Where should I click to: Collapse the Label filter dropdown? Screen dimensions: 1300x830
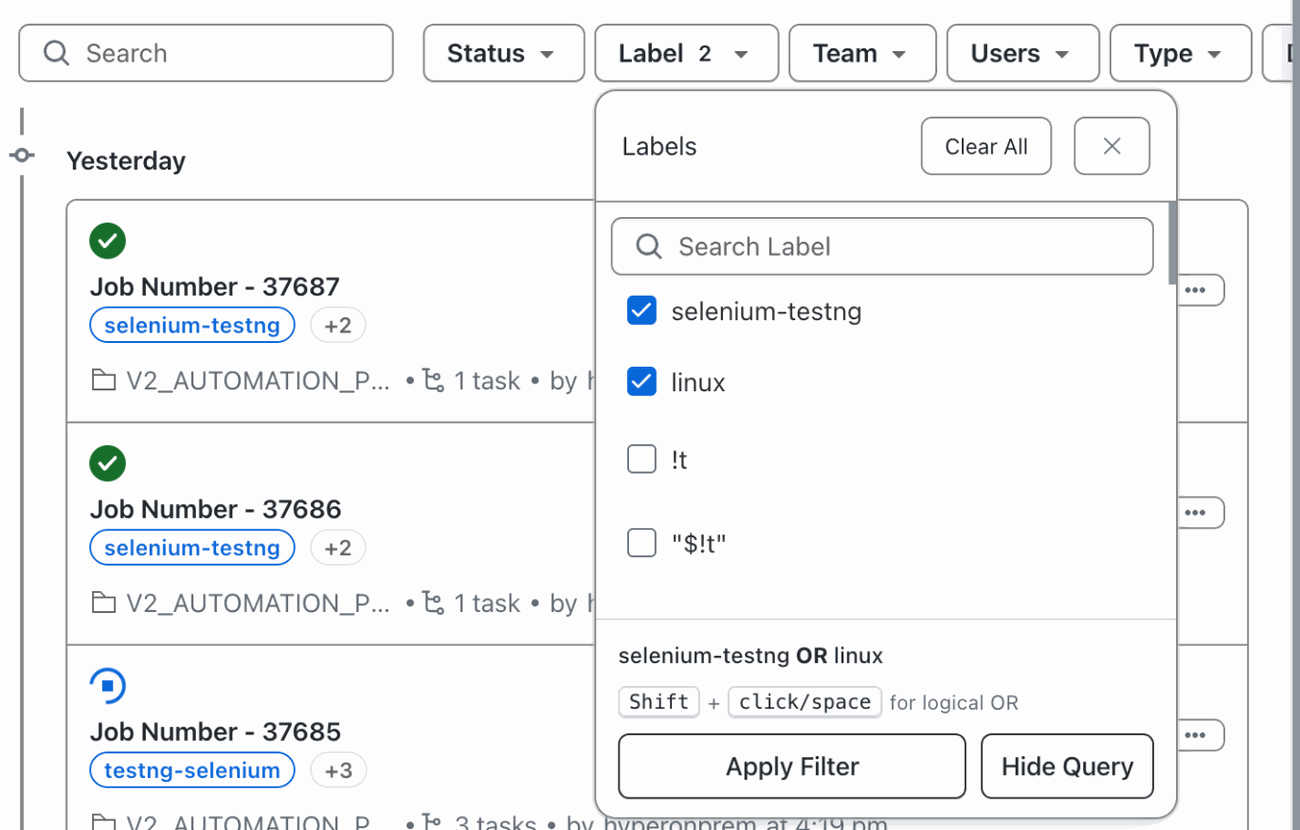click(687, 53)
